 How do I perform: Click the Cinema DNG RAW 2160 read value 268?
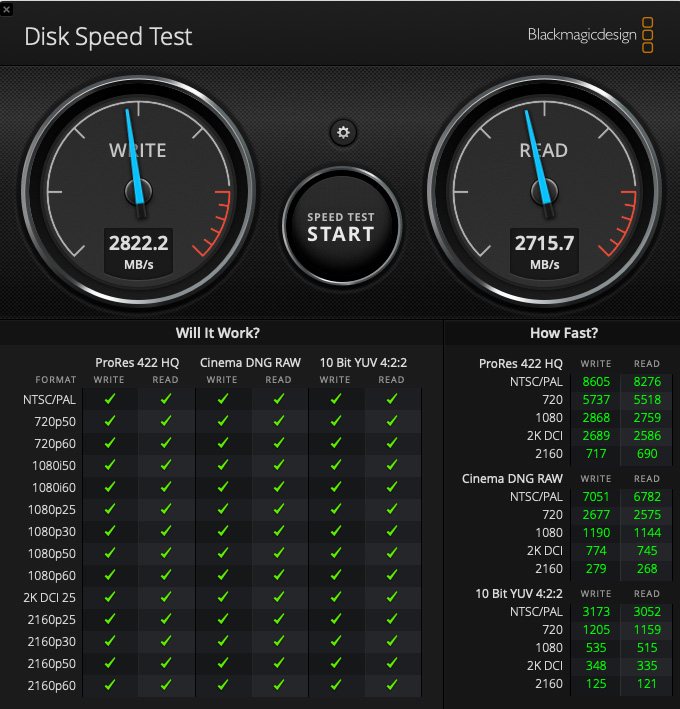[x=647, y=569]
